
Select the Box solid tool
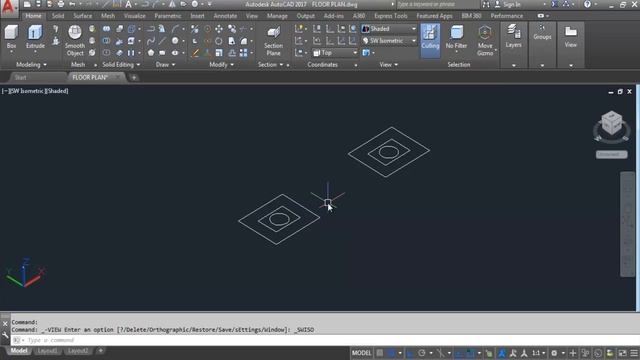[11, 37]
